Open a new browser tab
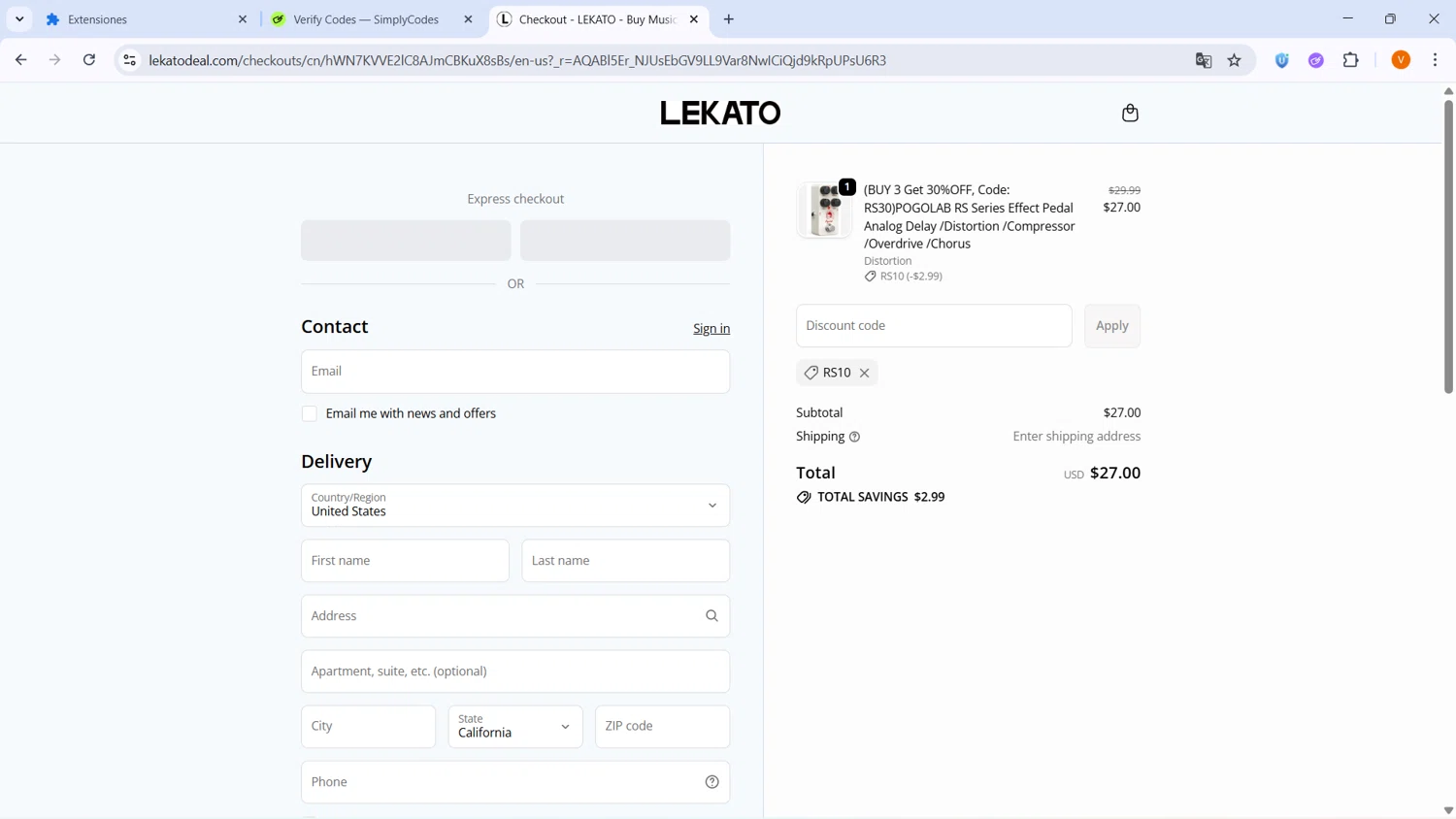 point(729,19)
